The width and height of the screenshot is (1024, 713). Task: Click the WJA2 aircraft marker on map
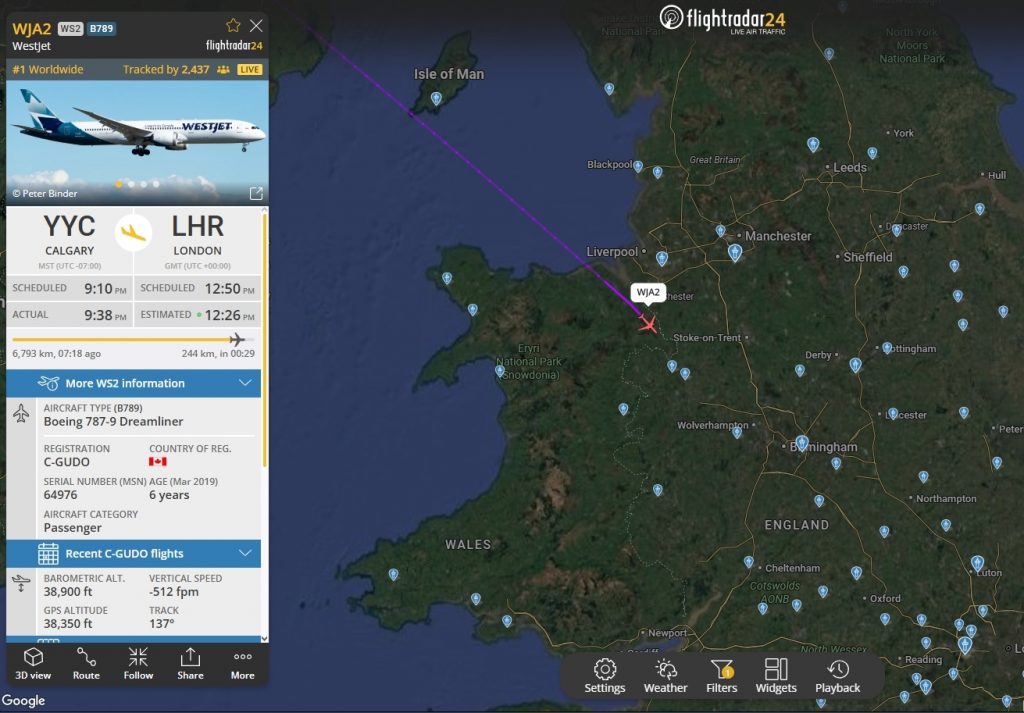tap(647, 323)
